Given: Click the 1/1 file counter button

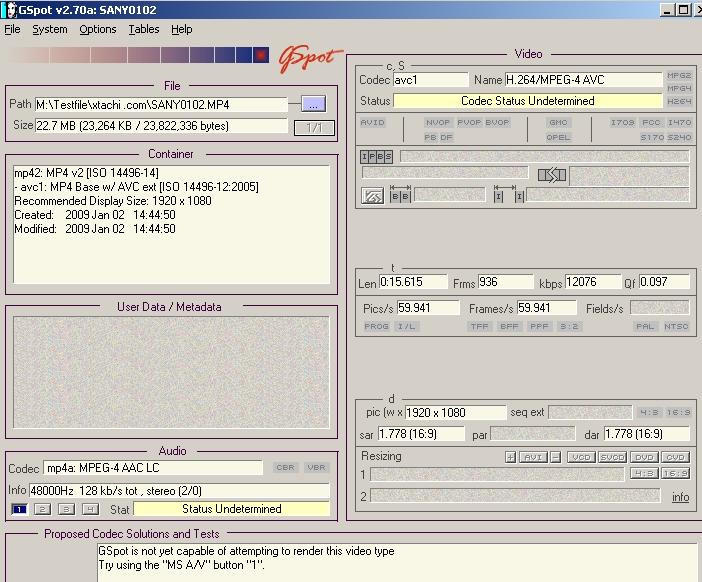Looking at the screenshot, I should click(314, 128).
